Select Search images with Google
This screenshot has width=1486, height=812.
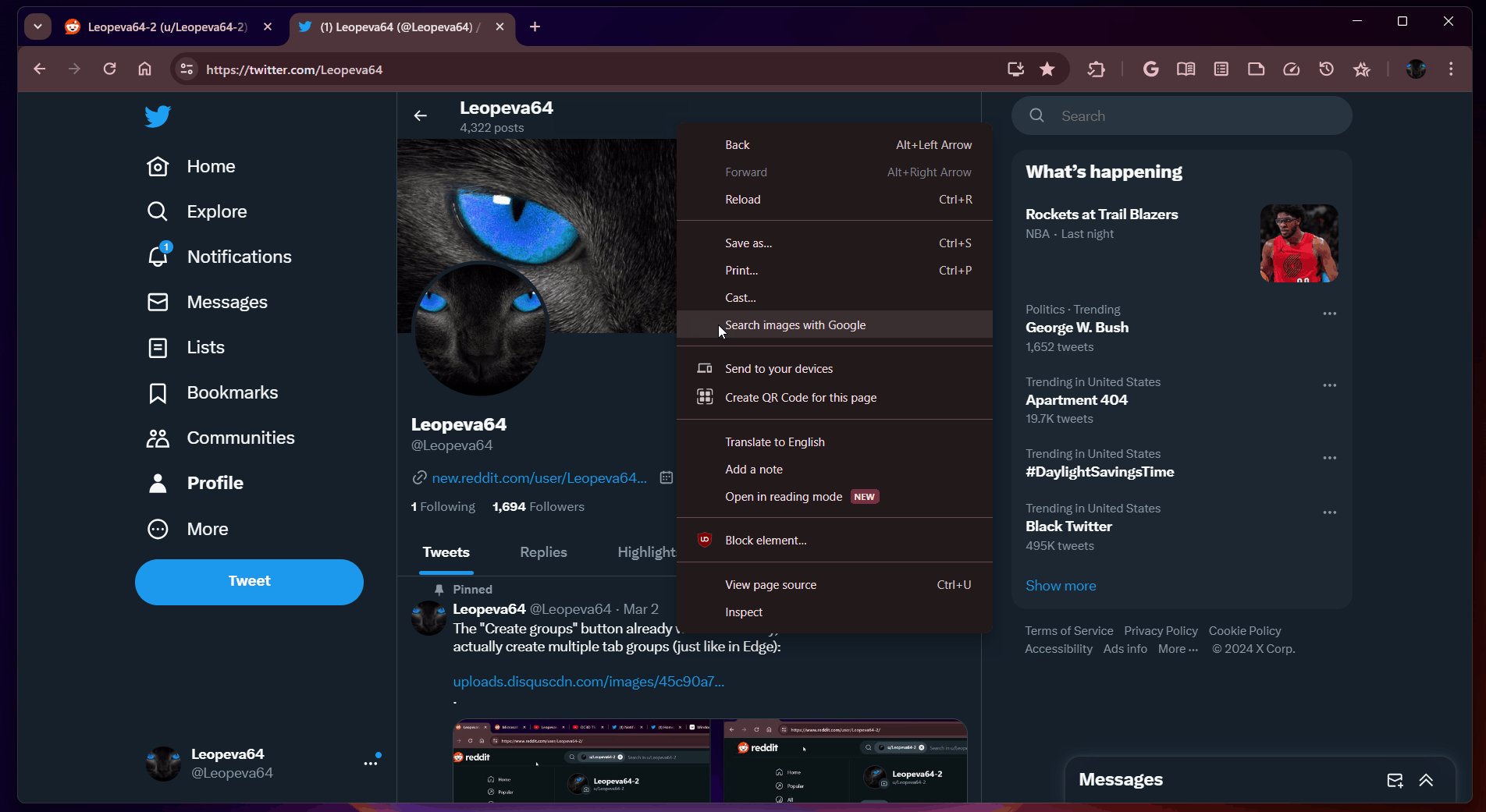(795, 325)
